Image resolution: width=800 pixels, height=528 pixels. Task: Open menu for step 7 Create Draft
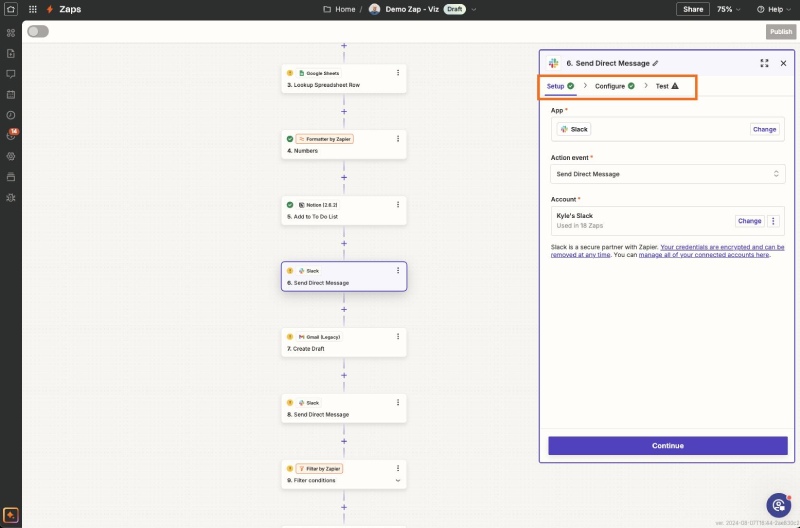[398, 337]
